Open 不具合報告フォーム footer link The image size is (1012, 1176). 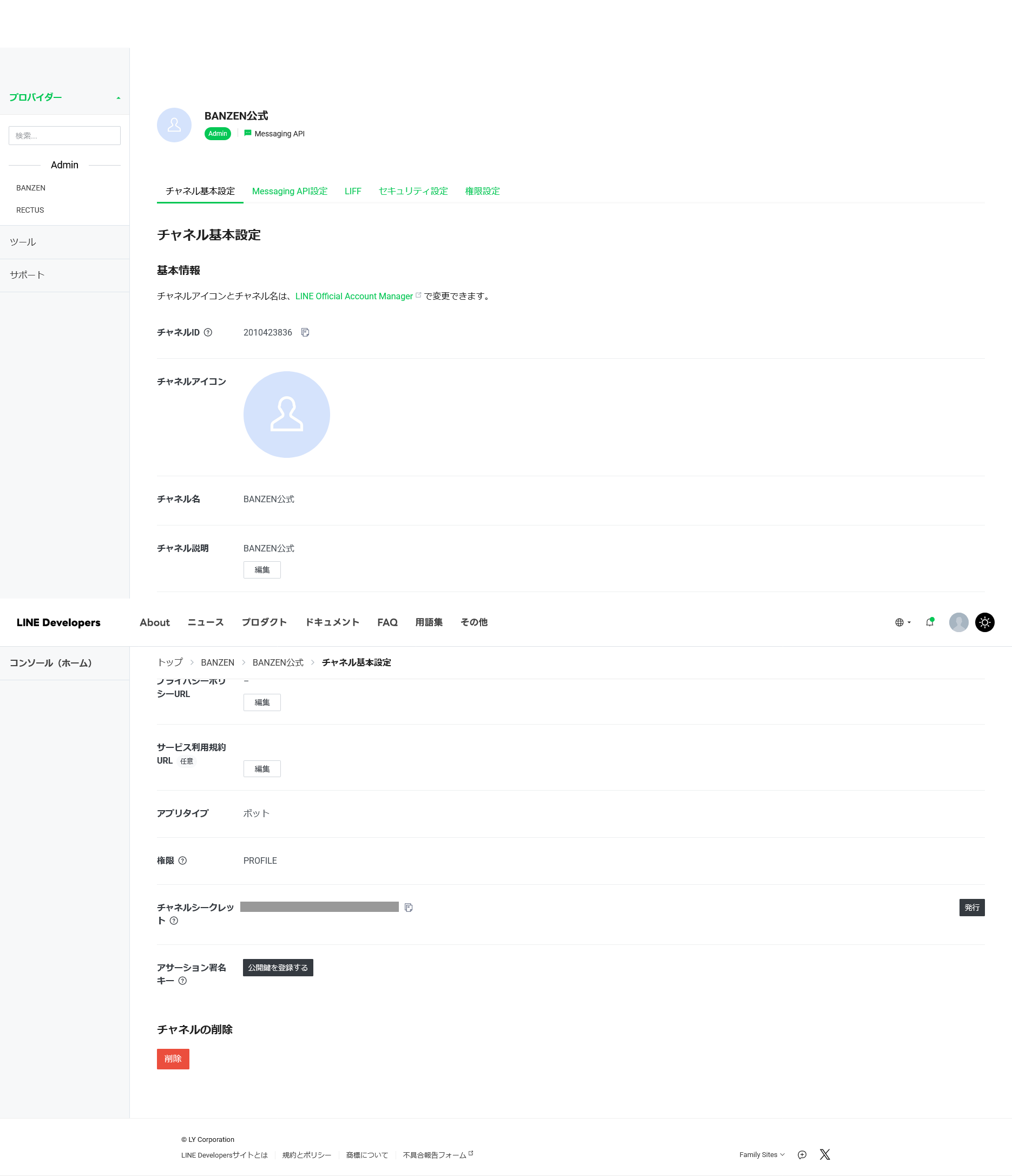pos(438,1155)
